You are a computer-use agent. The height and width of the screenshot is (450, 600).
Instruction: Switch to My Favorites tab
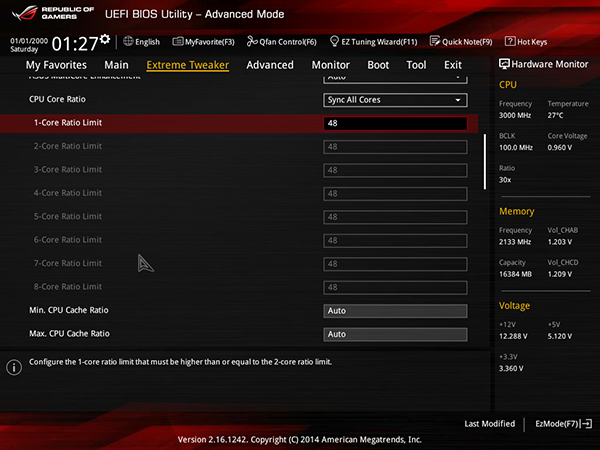click(56, 65)
